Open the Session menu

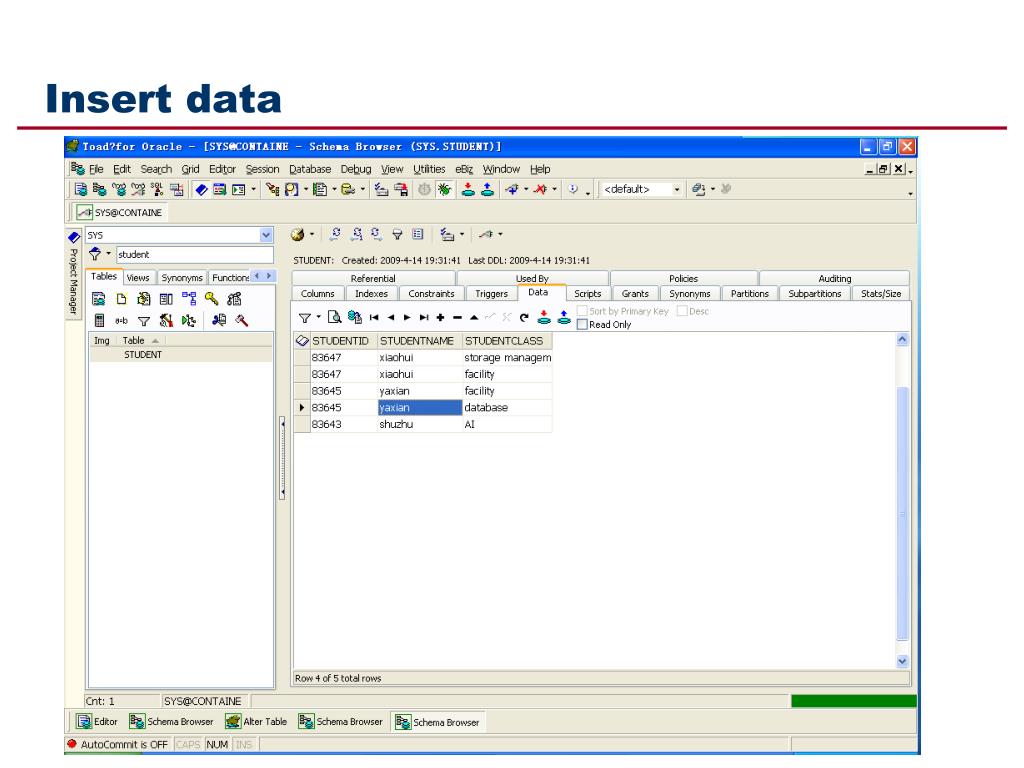click(263, 169)
